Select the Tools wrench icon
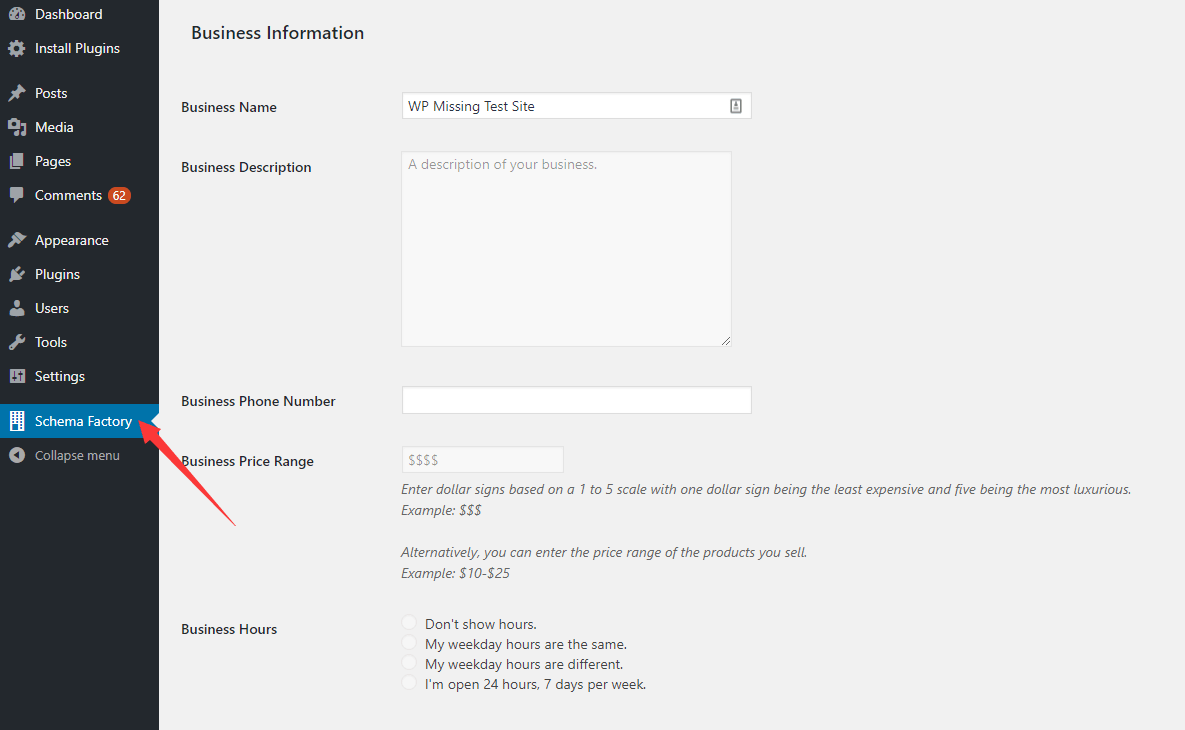 pos(16,342)
